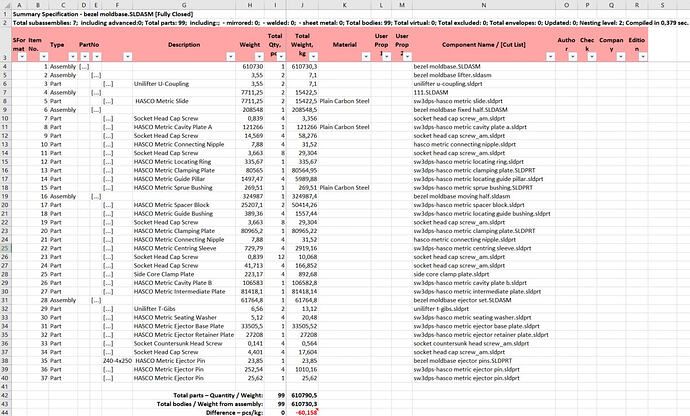Click the Total bodies / Weight from assembly label
690x416 pixels.
210,404
